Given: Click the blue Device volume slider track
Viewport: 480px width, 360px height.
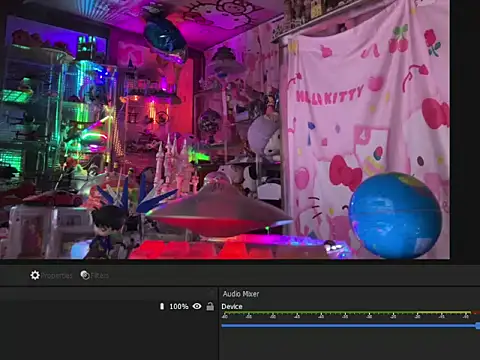Looking at the screenshot, I should [x=349, y=325].
